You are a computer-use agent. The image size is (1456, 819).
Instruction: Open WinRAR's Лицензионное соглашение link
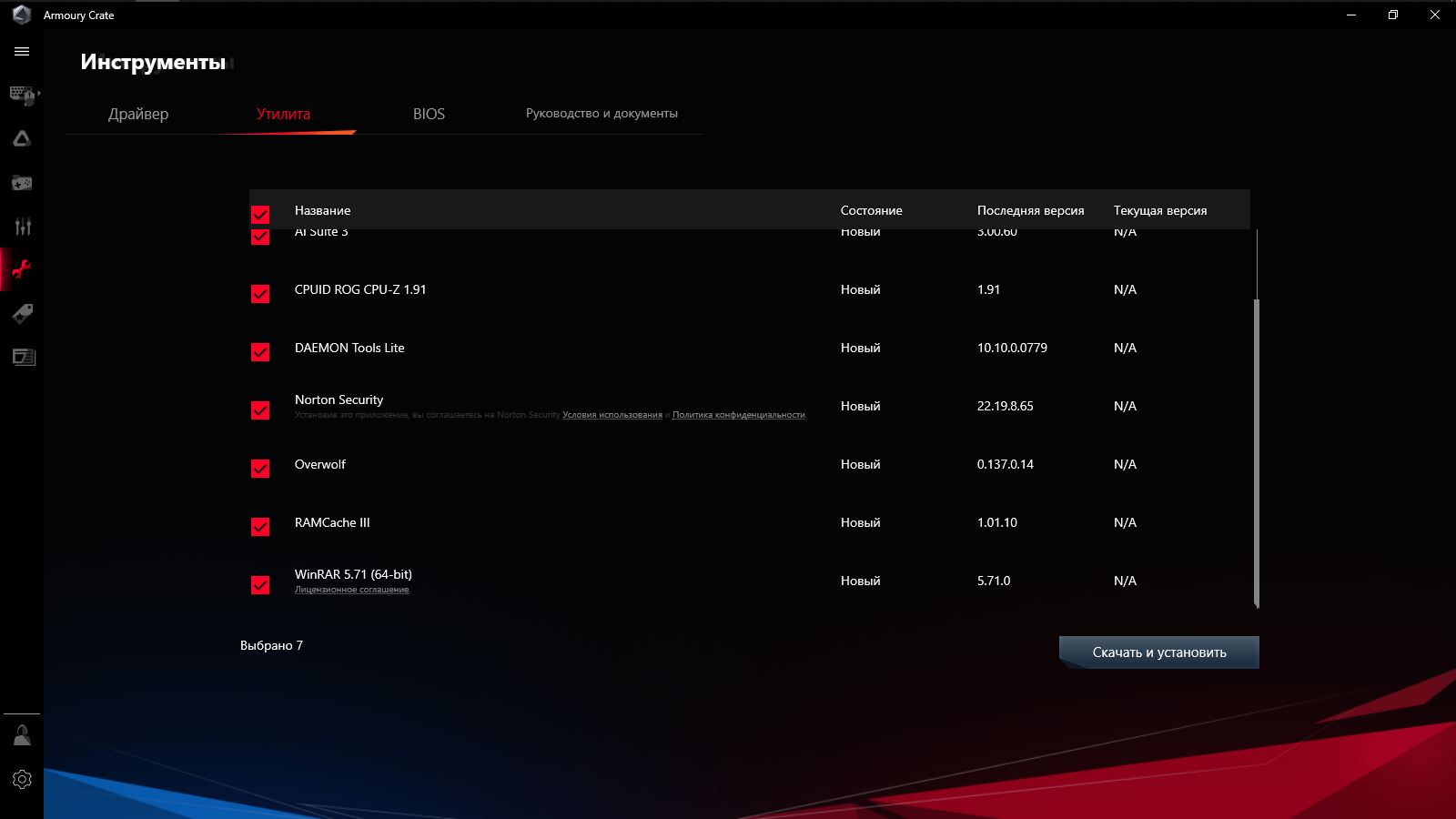click(352, 590)
